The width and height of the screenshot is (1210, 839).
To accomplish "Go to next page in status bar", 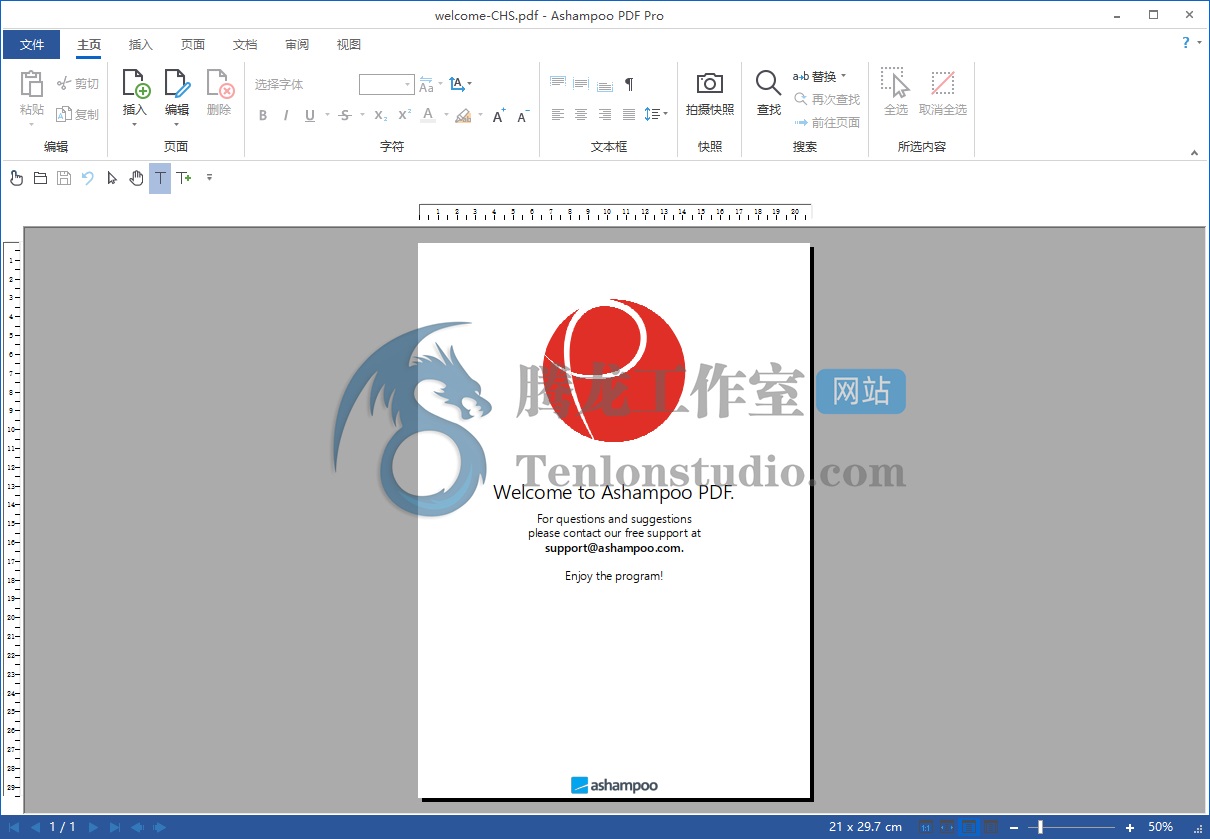I will pyautogui.click(x=93, y=827).
